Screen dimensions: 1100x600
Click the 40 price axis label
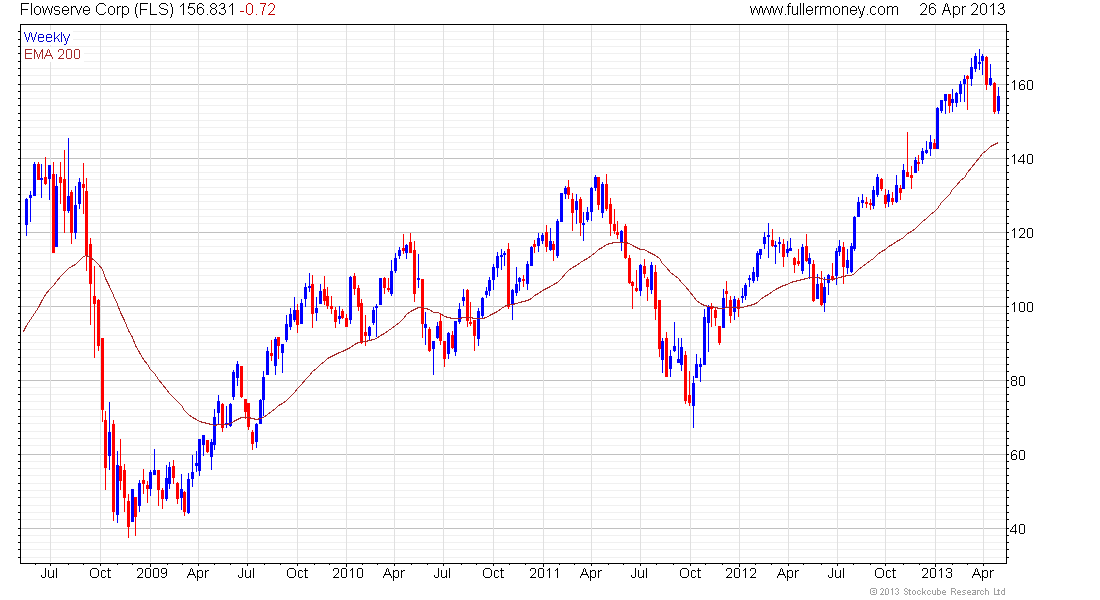pos(1019,530)
